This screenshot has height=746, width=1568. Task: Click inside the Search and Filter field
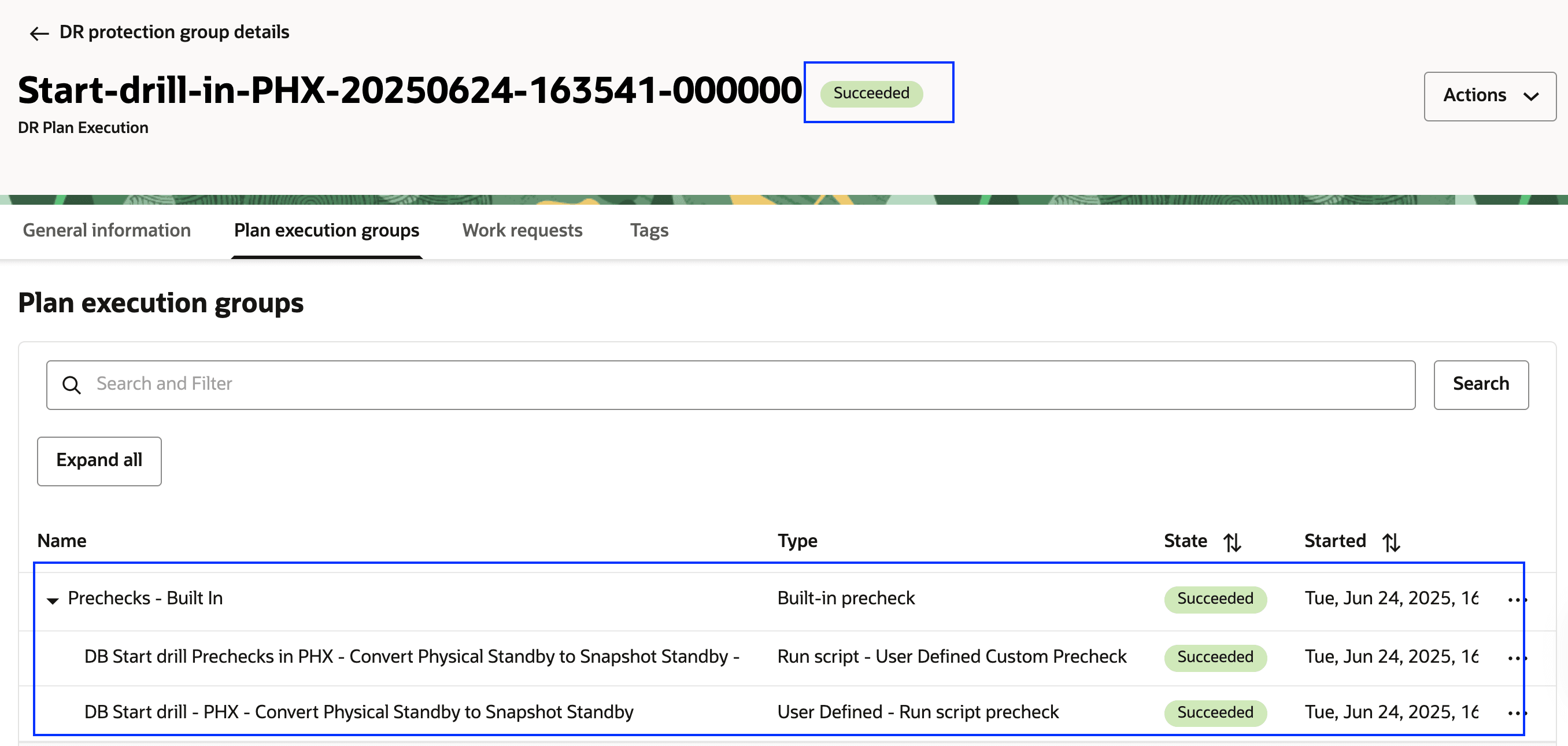[426, 384]
